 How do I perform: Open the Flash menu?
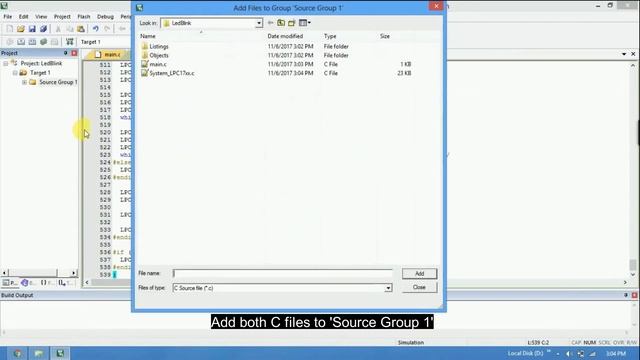pos(84,16)
